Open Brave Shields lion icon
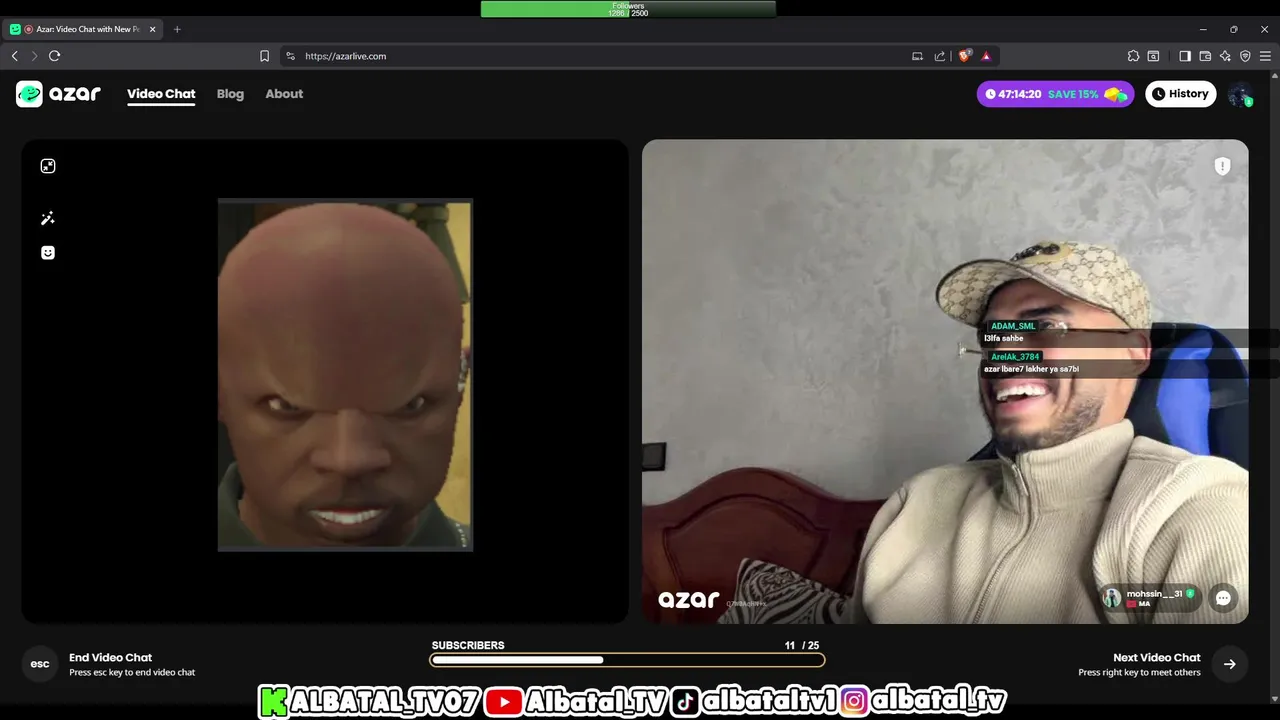Image resolution: width=1280 pixels, height=720 pixels. coord(964,56)
